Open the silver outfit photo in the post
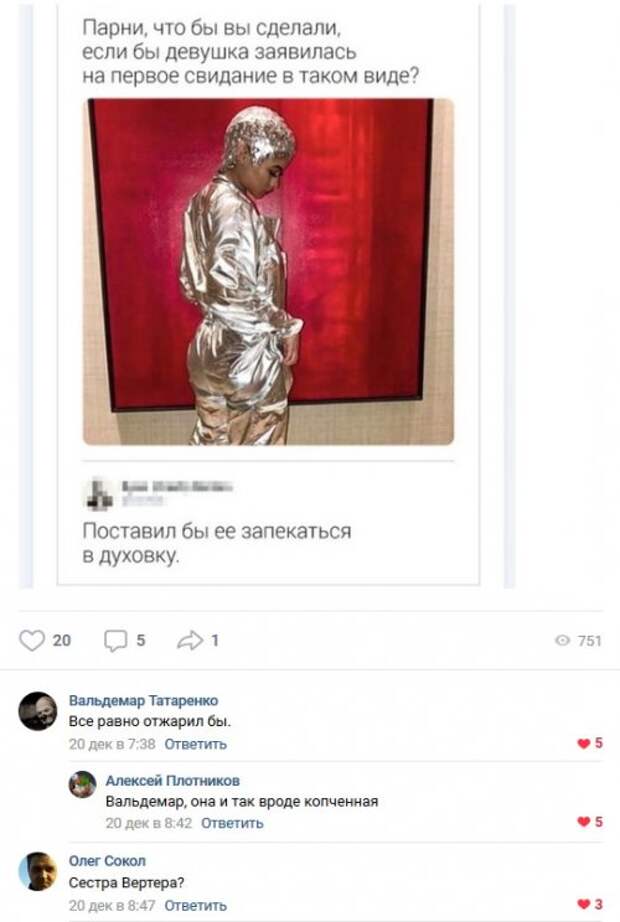Screen dimensions: 620x922 pos(268,272)
